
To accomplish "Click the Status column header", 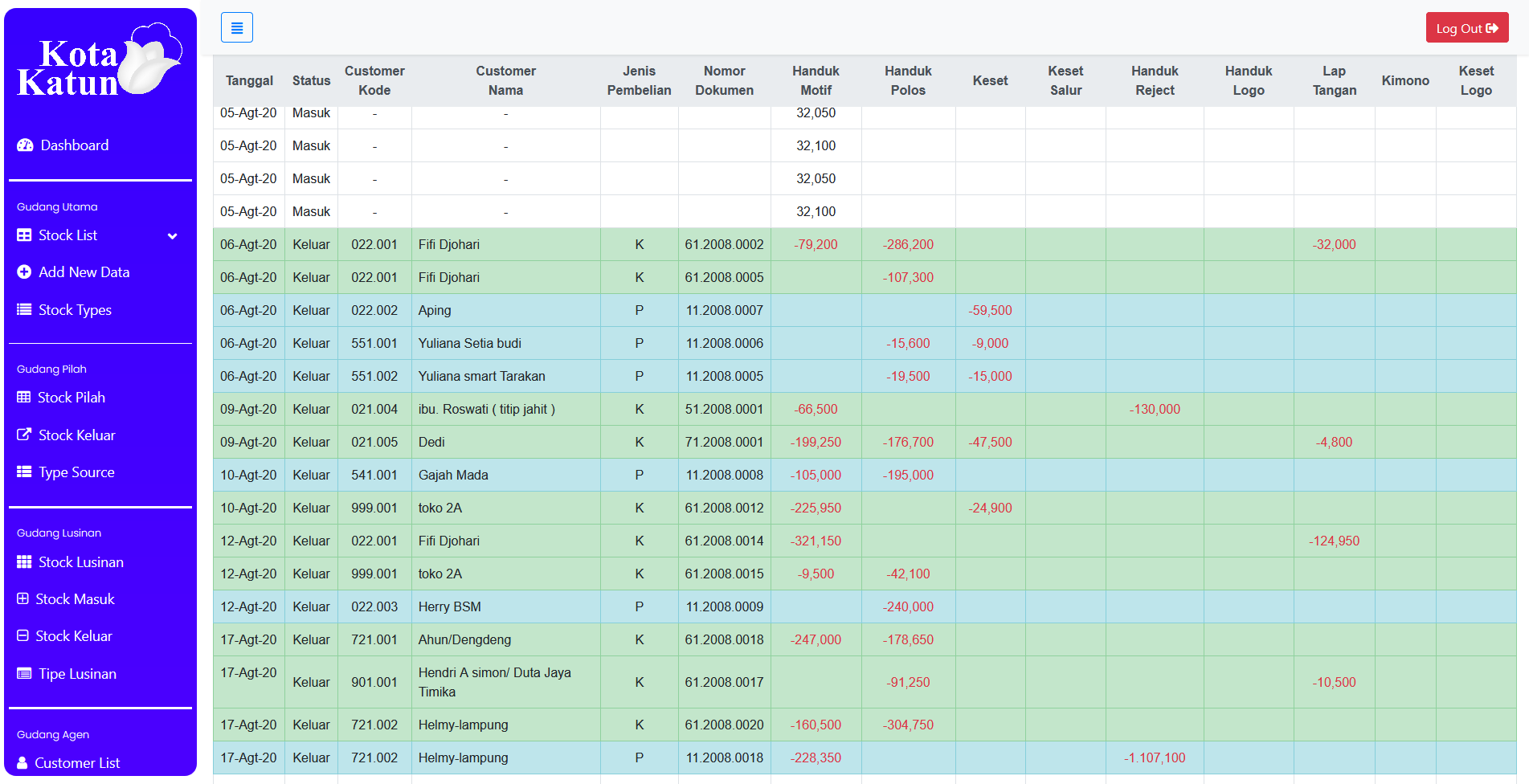I will tap(311, 80).
